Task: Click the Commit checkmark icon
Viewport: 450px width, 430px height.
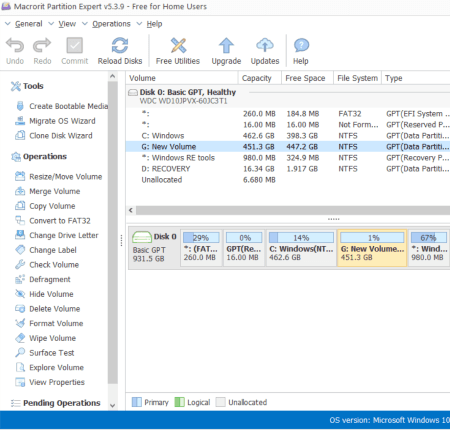Action: tap(74, 46)
